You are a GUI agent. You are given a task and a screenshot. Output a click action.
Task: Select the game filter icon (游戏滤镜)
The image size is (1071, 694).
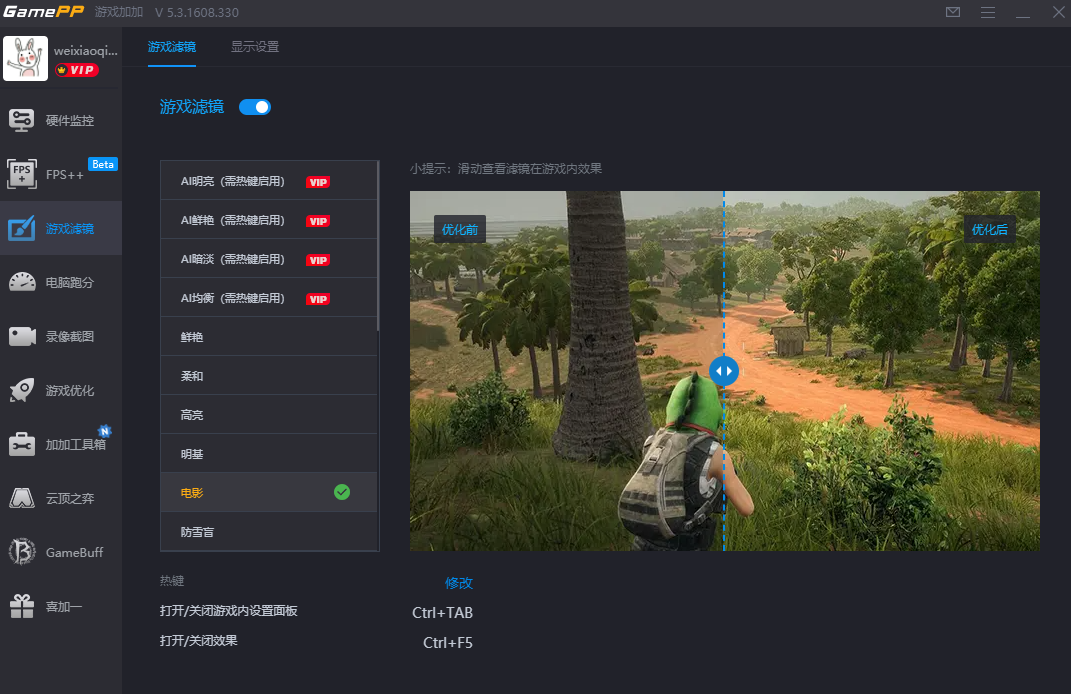[x=21, y=228]
